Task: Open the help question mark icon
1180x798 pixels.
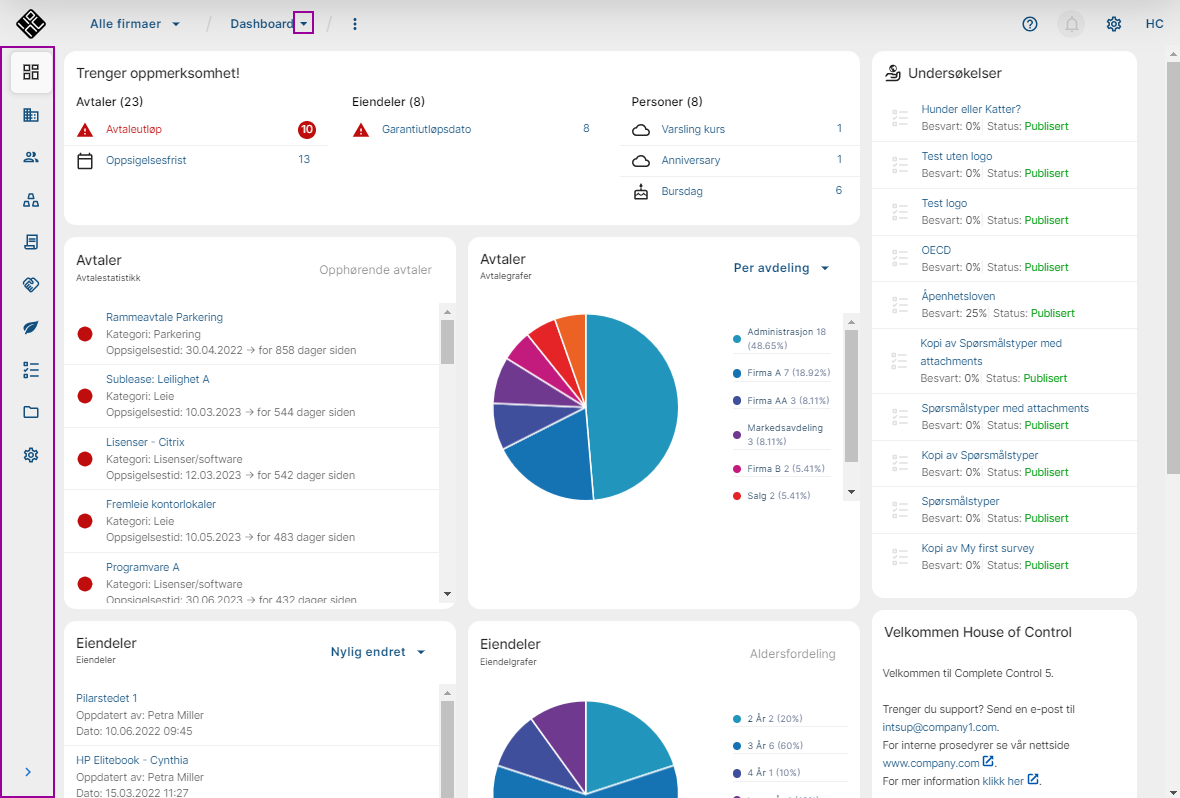Action: tap(1030, 24)
